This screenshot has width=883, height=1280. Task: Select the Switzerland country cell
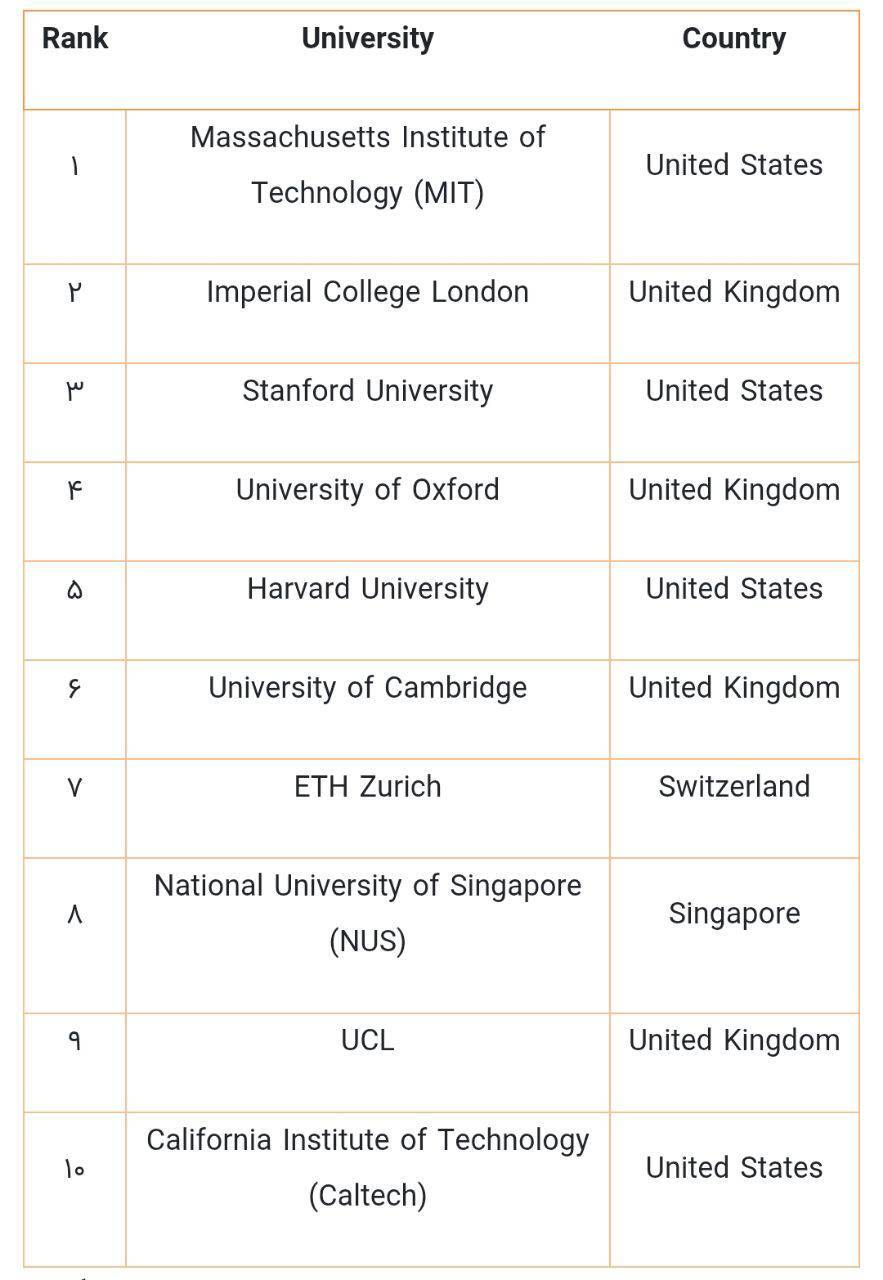tap(733, 787)
